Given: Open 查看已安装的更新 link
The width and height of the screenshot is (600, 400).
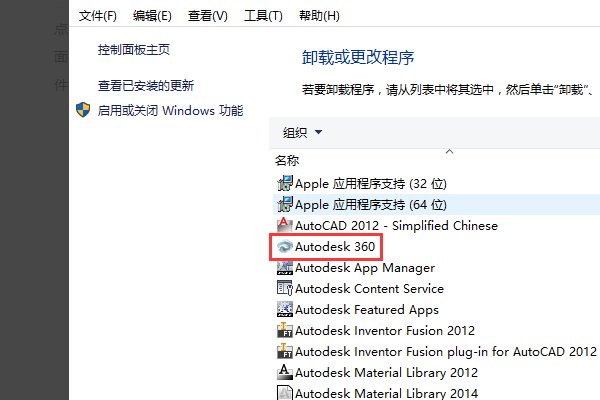Looking at the screenshot, I should click(146, 86).
